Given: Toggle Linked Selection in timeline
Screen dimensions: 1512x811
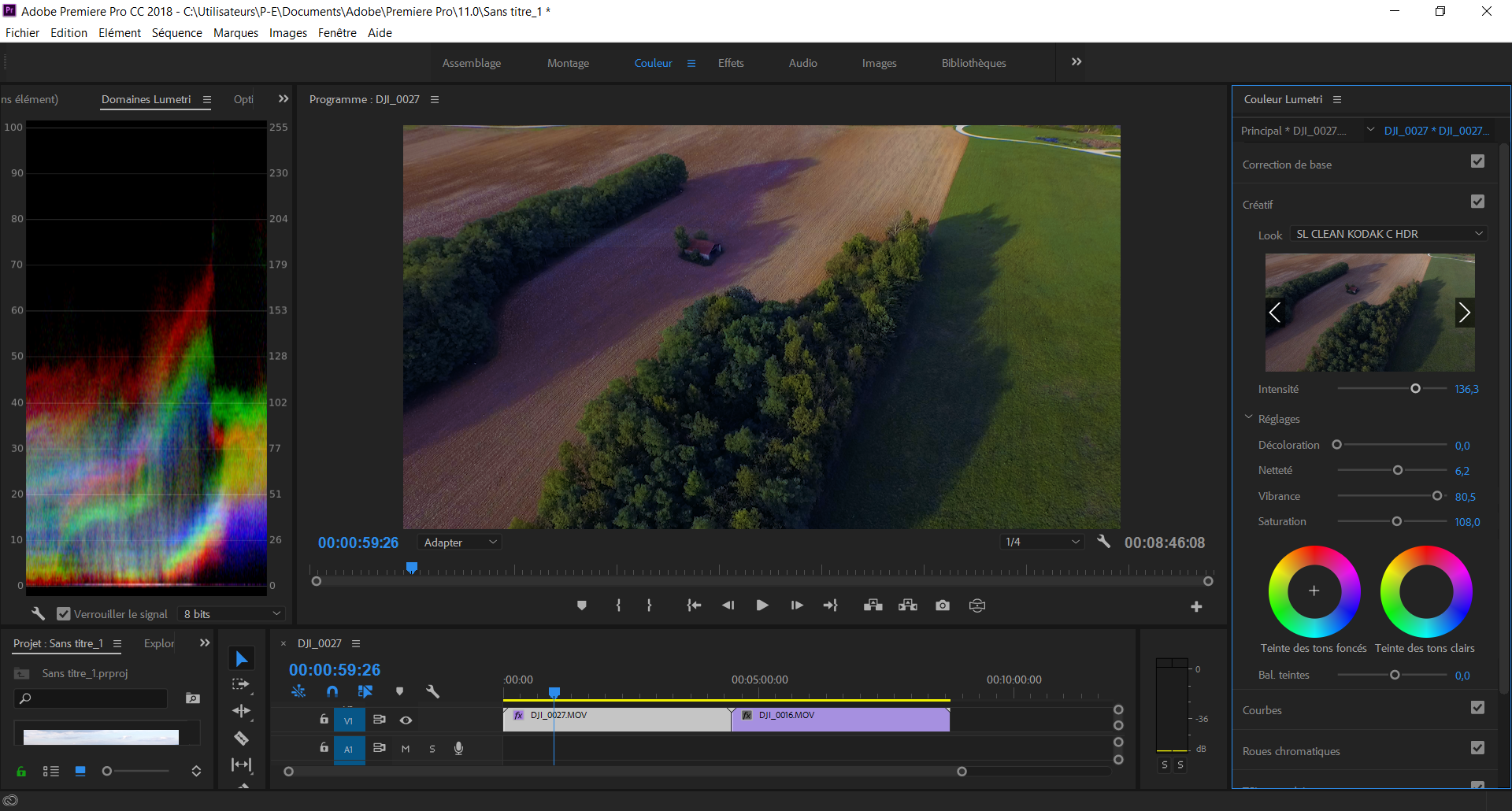Looking at the screenshot, I should 365,691.
